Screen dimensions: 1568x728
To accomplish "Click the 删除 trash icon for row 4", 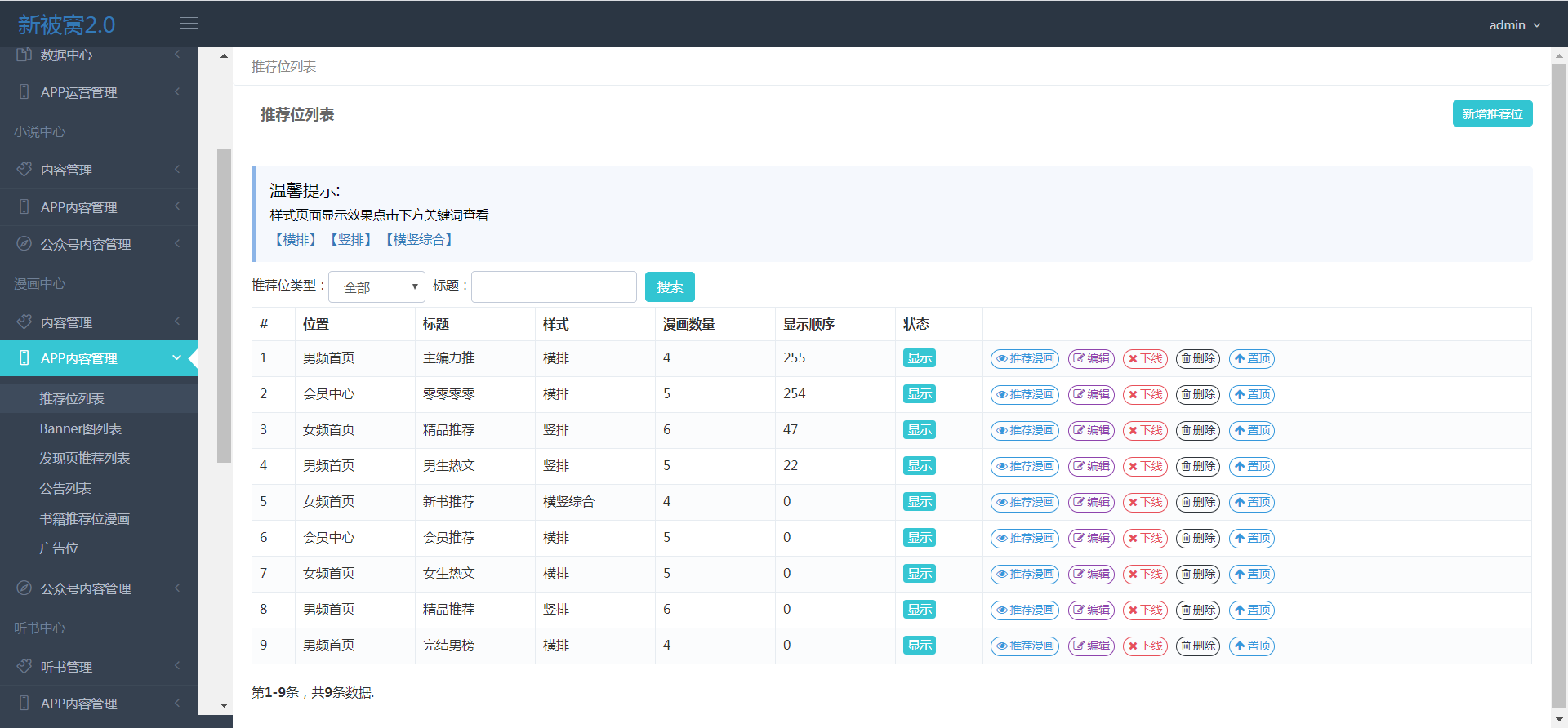I will coord(1186,467).
